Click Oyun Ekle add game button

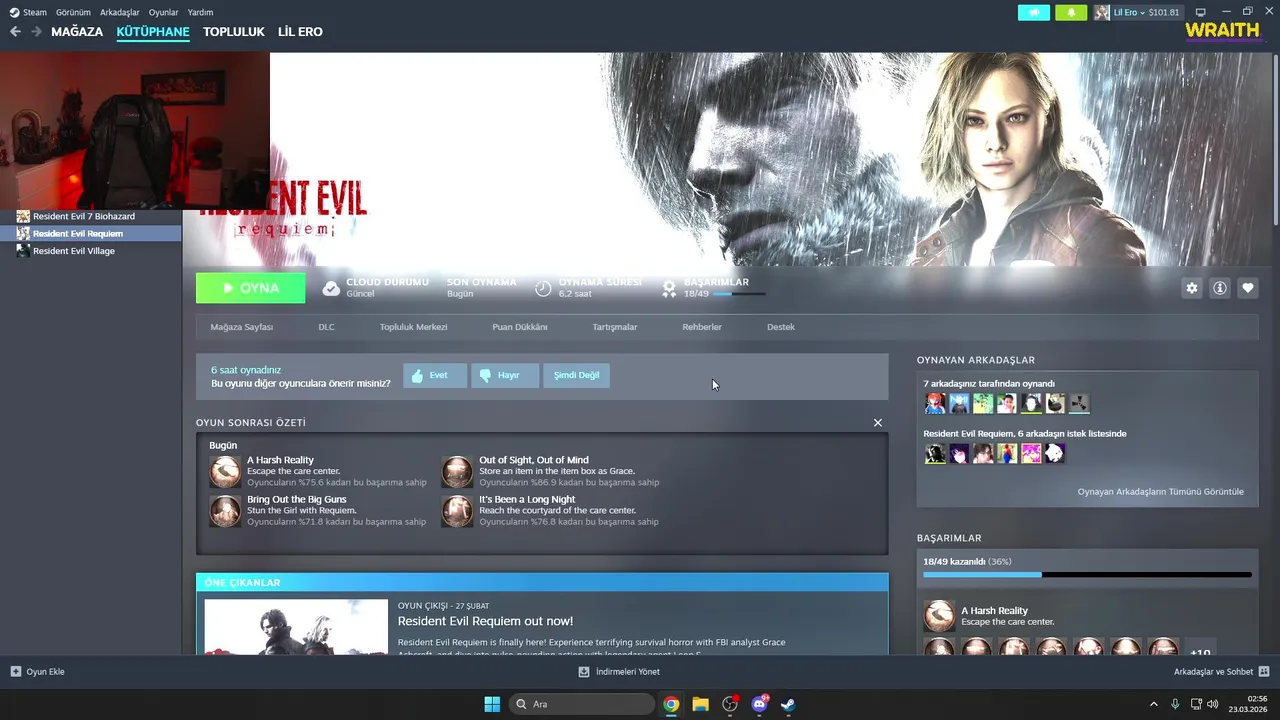pos(38,672)
